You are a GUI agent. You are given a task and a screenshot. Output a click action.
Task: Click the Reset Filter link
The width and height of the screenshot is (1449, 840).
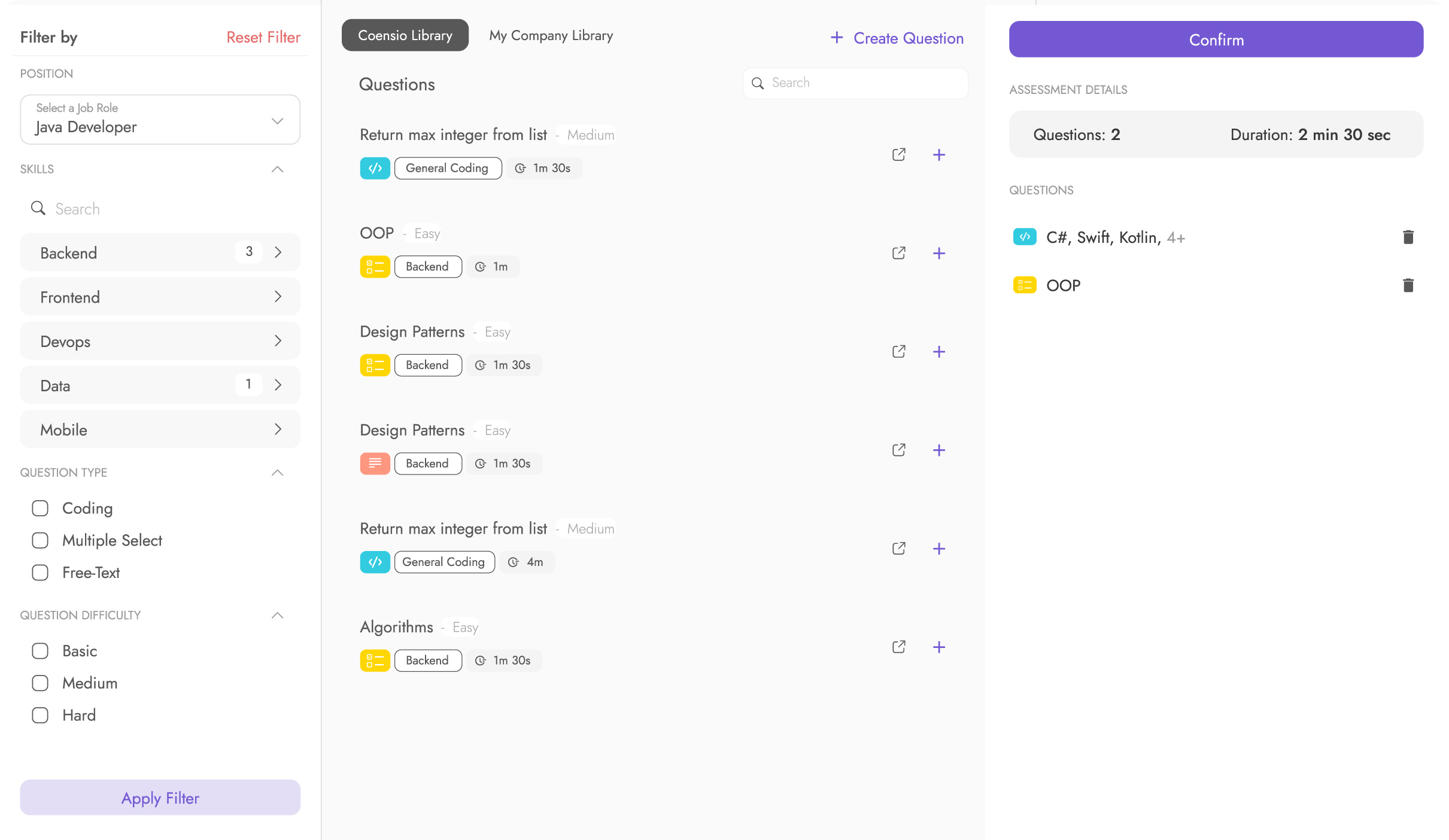click(263, 37)
